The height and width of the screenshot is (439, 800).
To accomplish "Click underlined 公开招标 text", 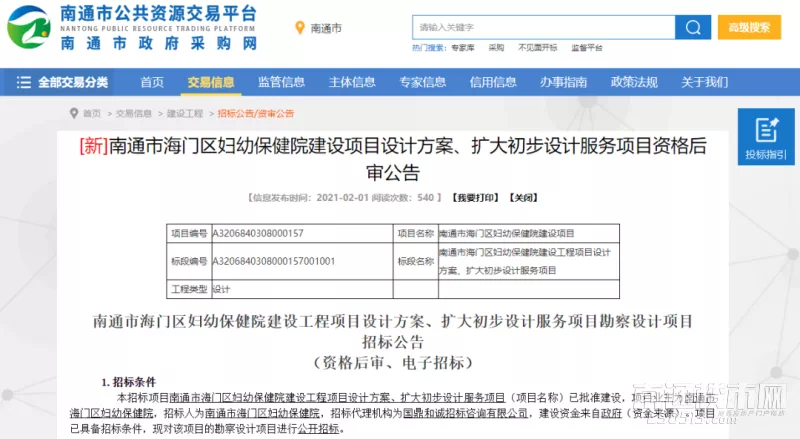I will point(319,428).
